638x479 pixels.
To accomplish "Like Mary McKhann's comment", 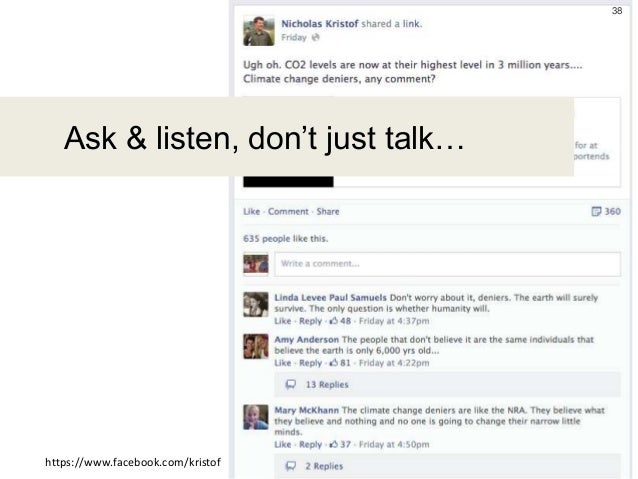I will click(x=283, y=444).
